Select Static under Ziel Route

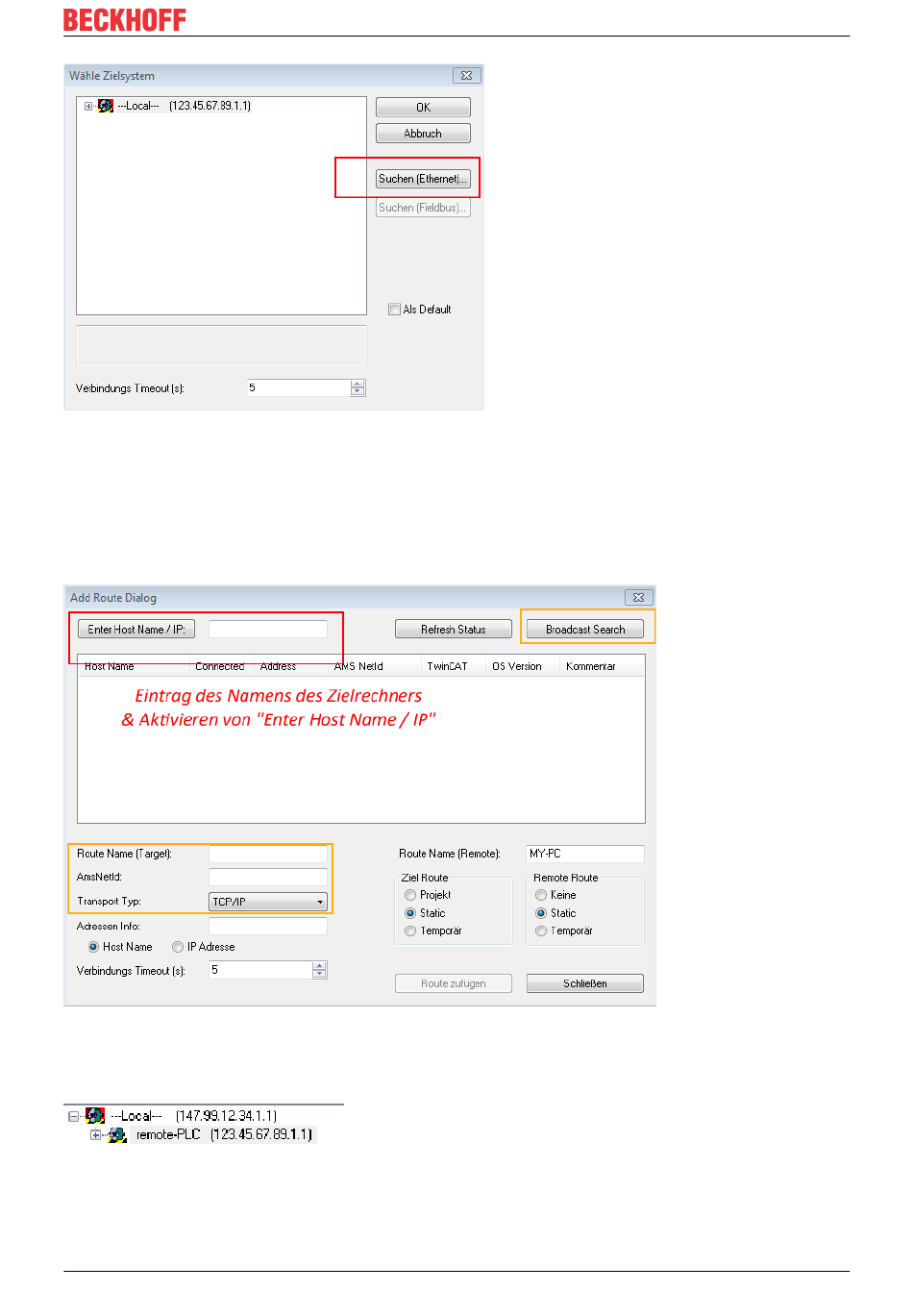[410, 913]
